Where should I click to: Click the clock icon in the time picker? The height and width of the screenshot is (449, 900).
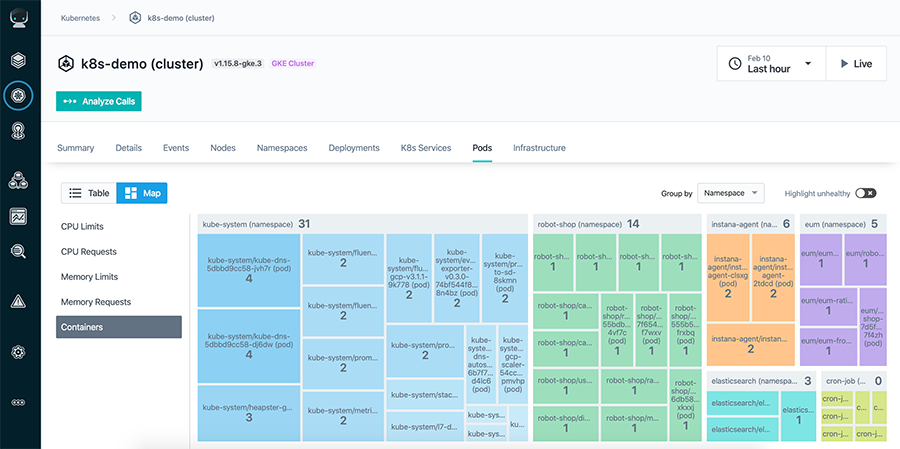735,64
